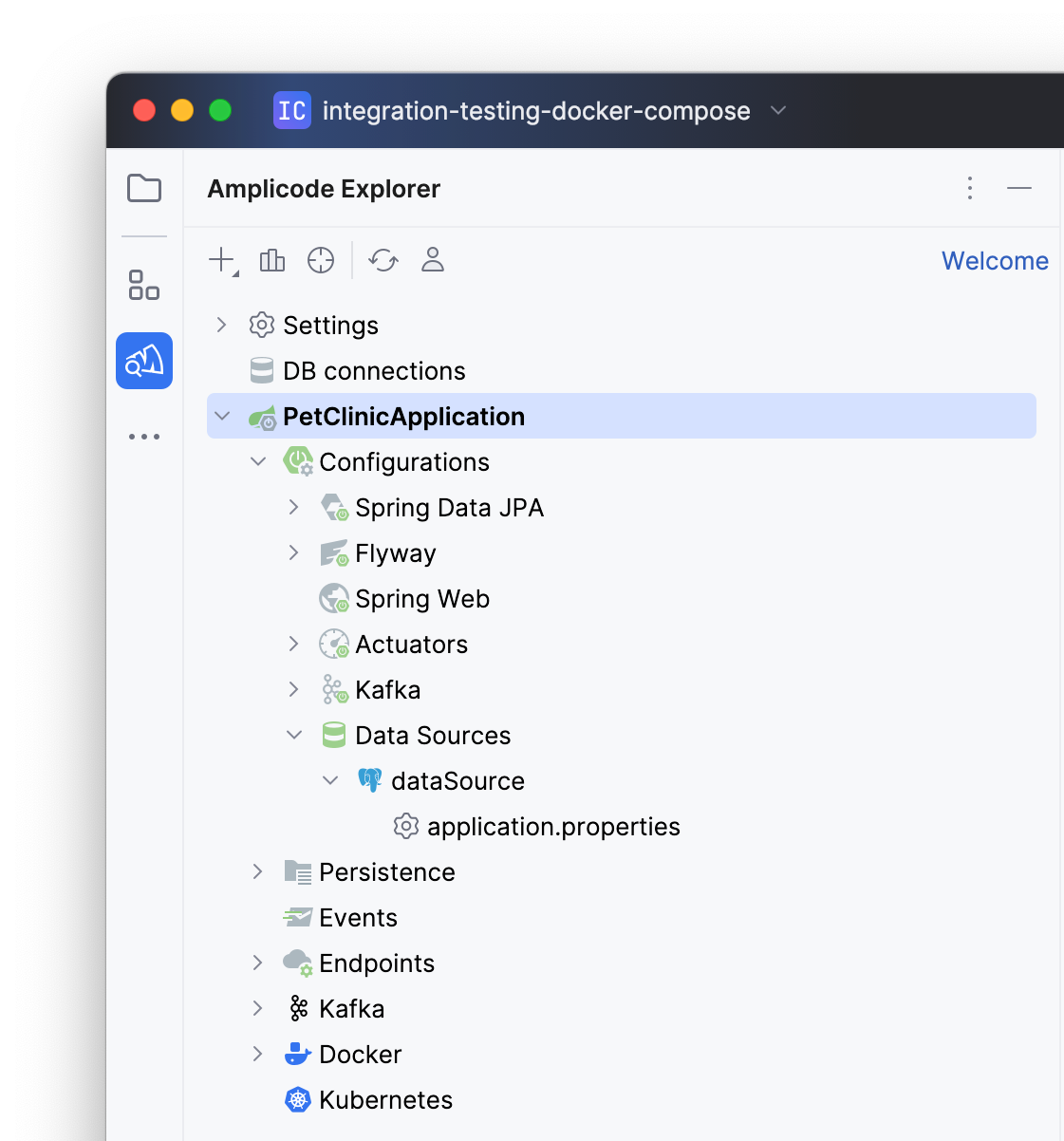Viewport: 1064px width, 1141px height.
Task: Select the PetClinicApplication label
Action: tap(403, 417)
